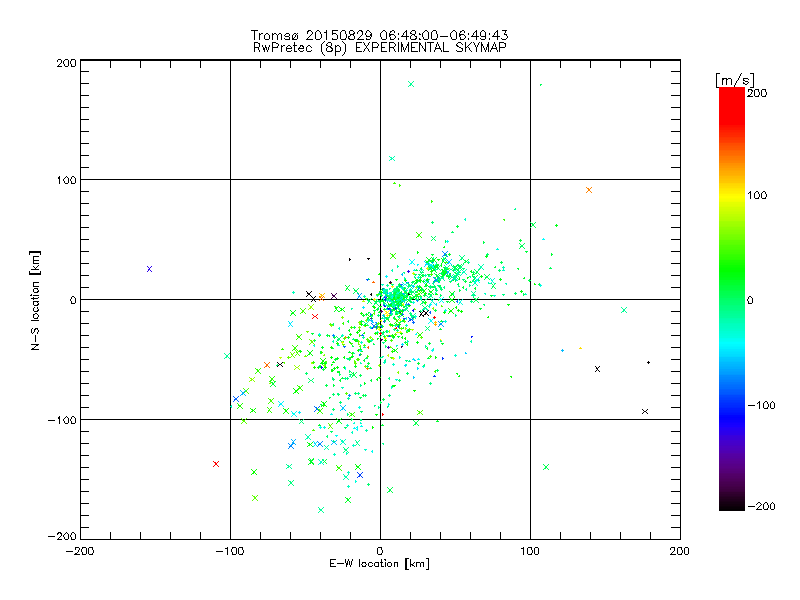Click the 100 tick label on N-S axis

66,181
